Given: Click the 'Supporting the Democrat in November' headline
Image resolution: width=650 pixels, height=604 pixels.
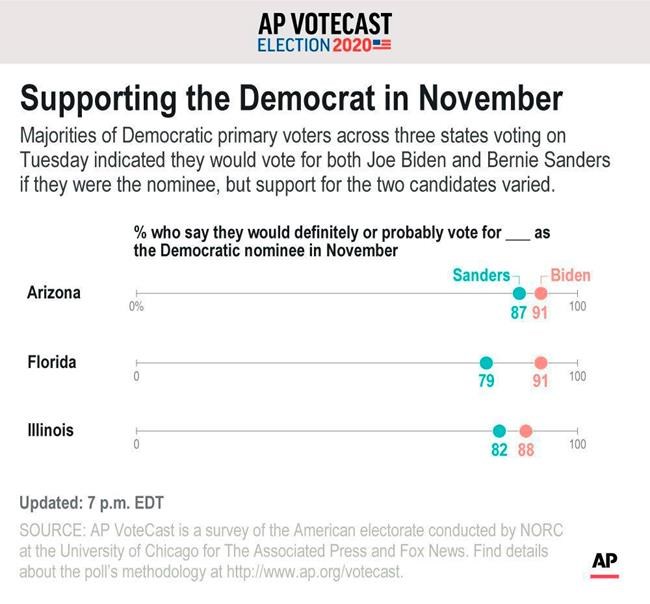Looking at the screenshot, I should tap(291, 99).
